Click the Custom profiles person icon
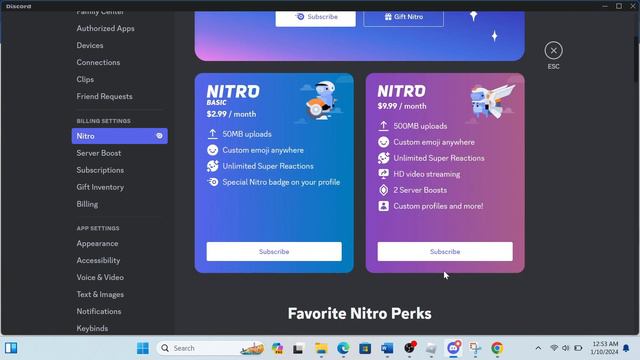The height and width of the screenshot is (360, 640). pyautogui.click(x=383, y=206)
